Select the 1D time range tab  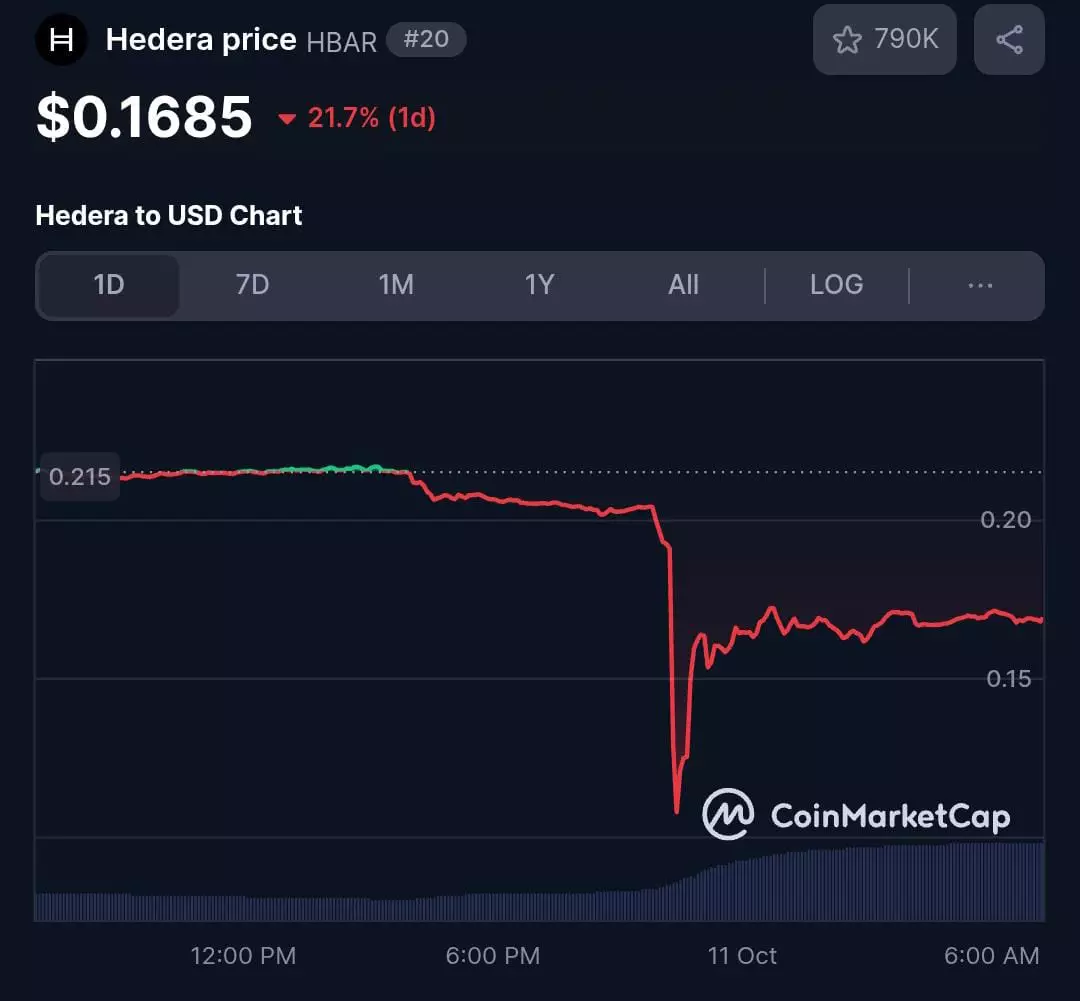(108, 285)
